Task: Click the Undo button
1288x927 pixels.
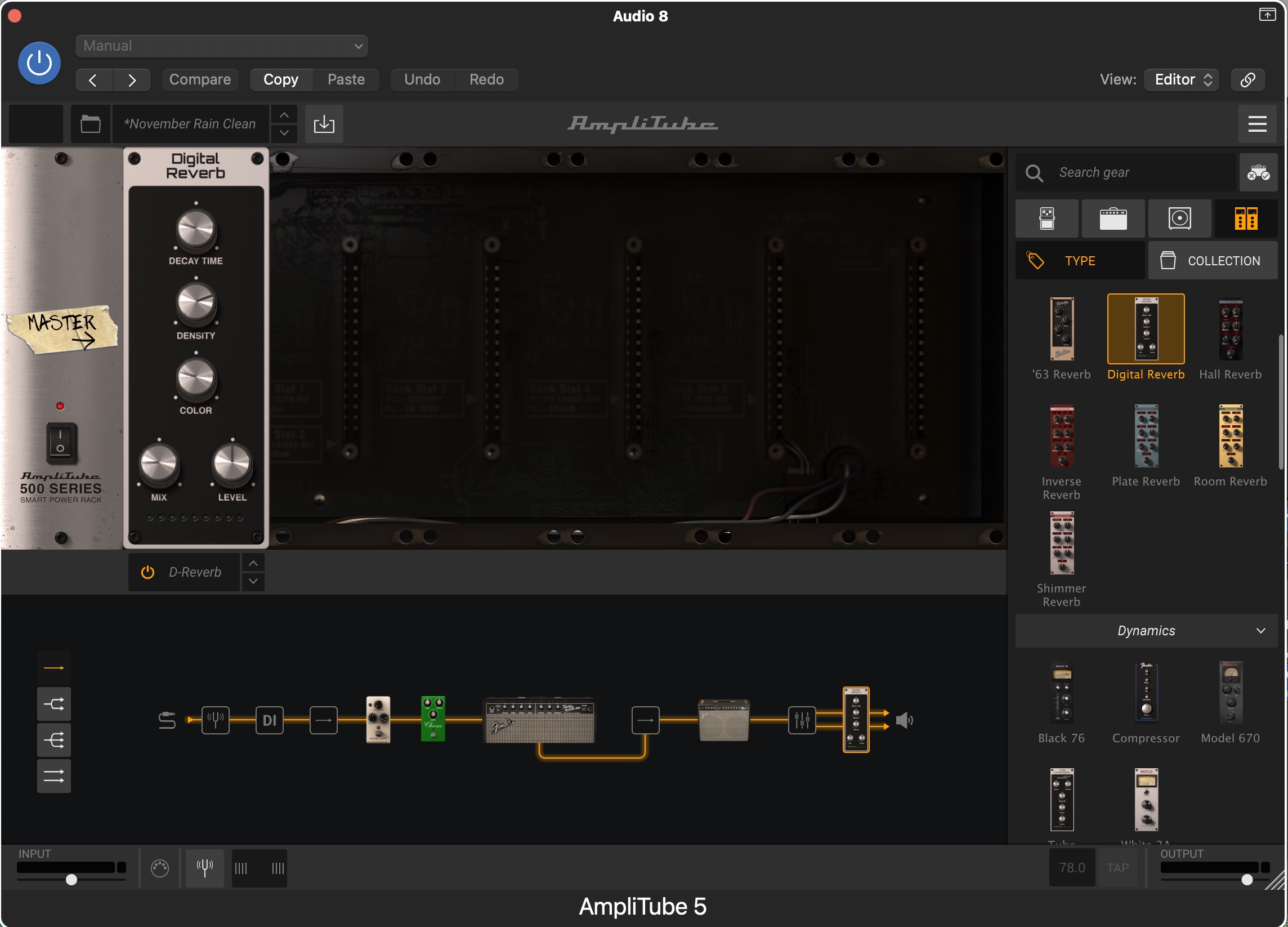Action: point(423,79)
